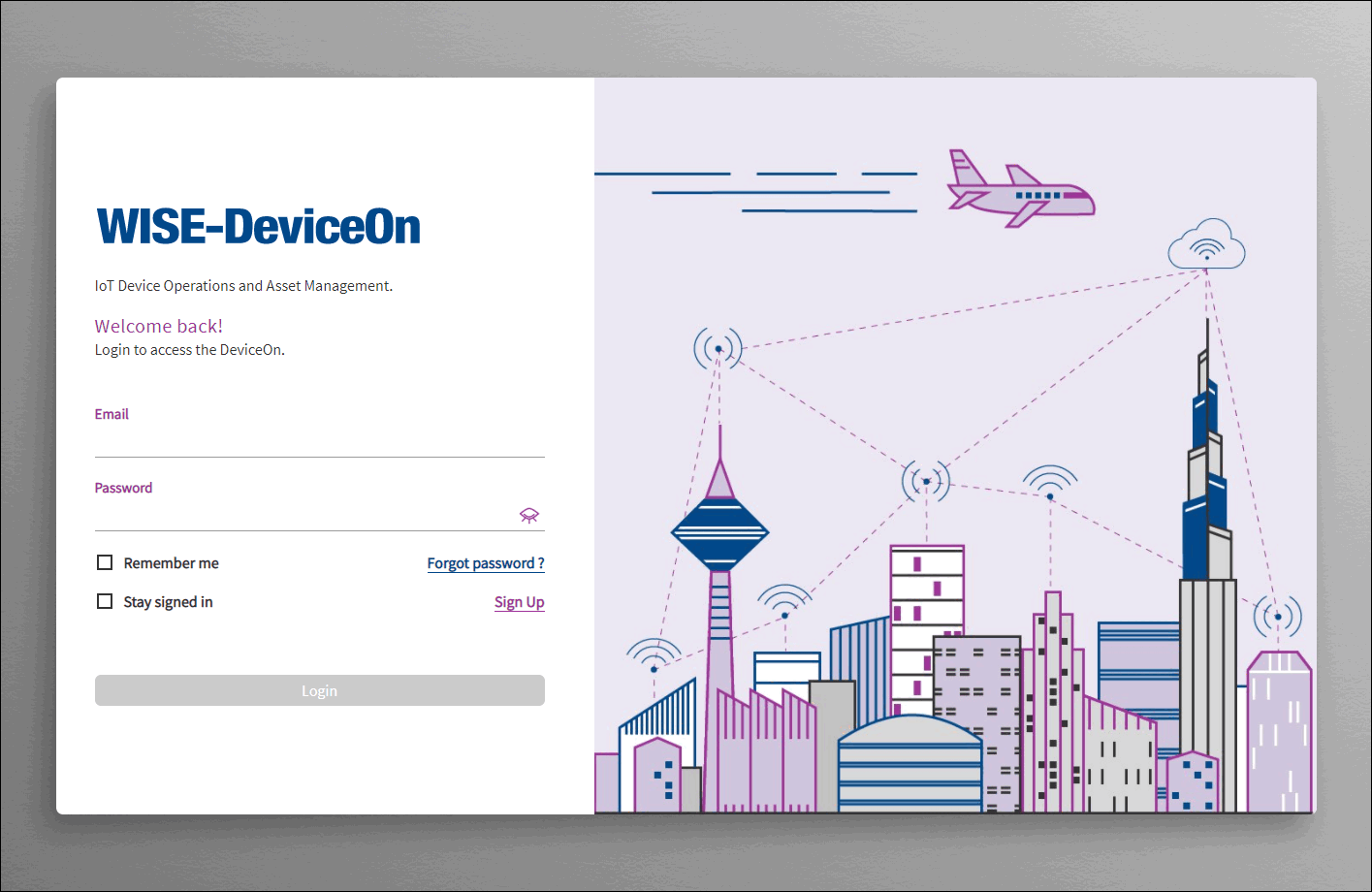Click the "Welcome back!" heading
Viewport: 1372px width, 892px height.
click(x=159, y=326)
